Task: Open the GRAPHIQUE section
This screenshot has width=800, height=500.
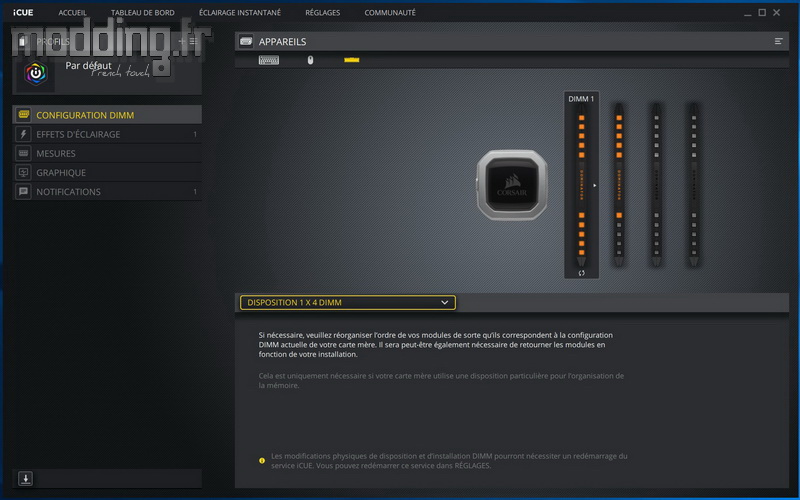Action: coord(107,172)
